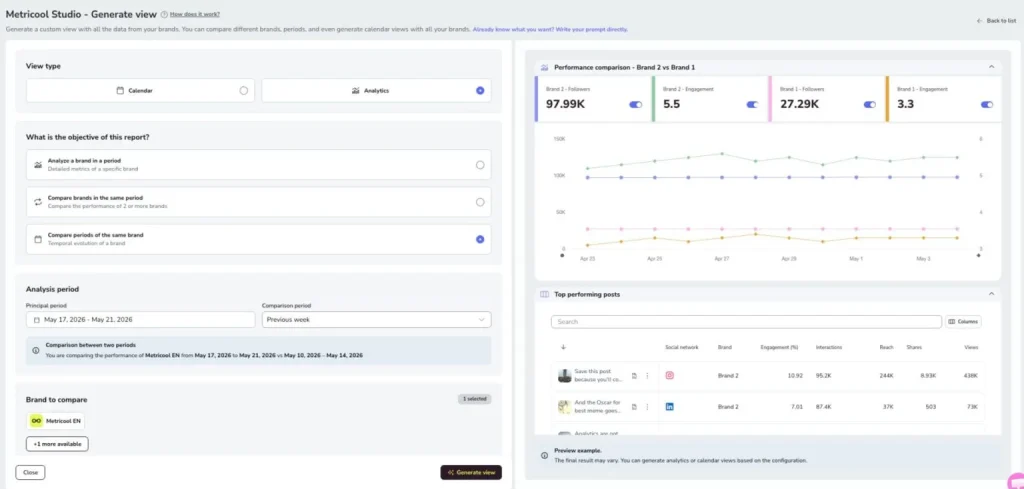Click the info icon beside Preview example
The image size is (1024, 489).
pyautogui.click(x=545, y=455)
